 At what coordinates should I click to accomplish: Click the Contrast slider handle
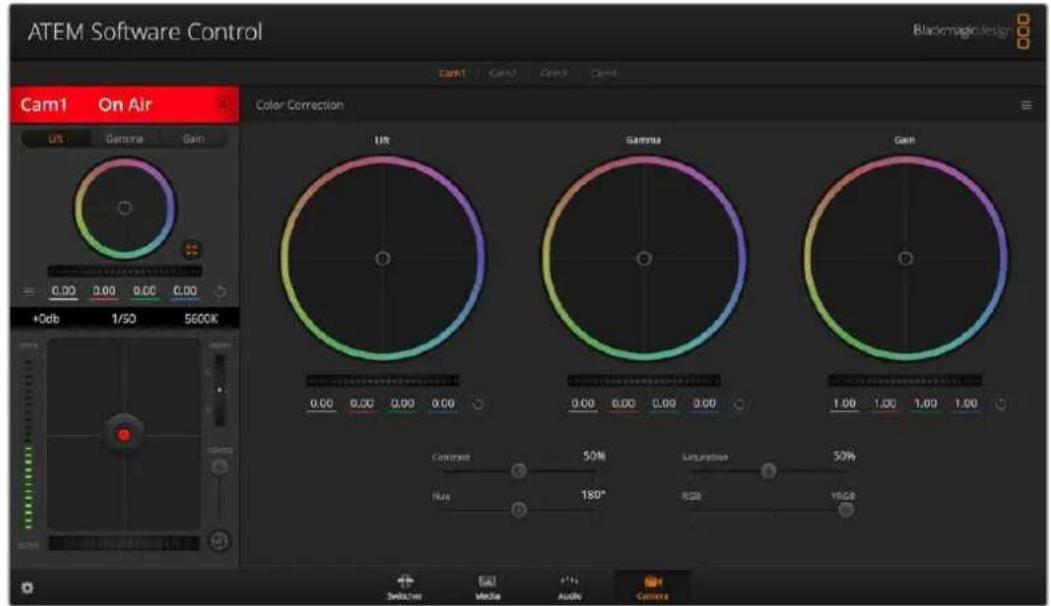(519, 471)
